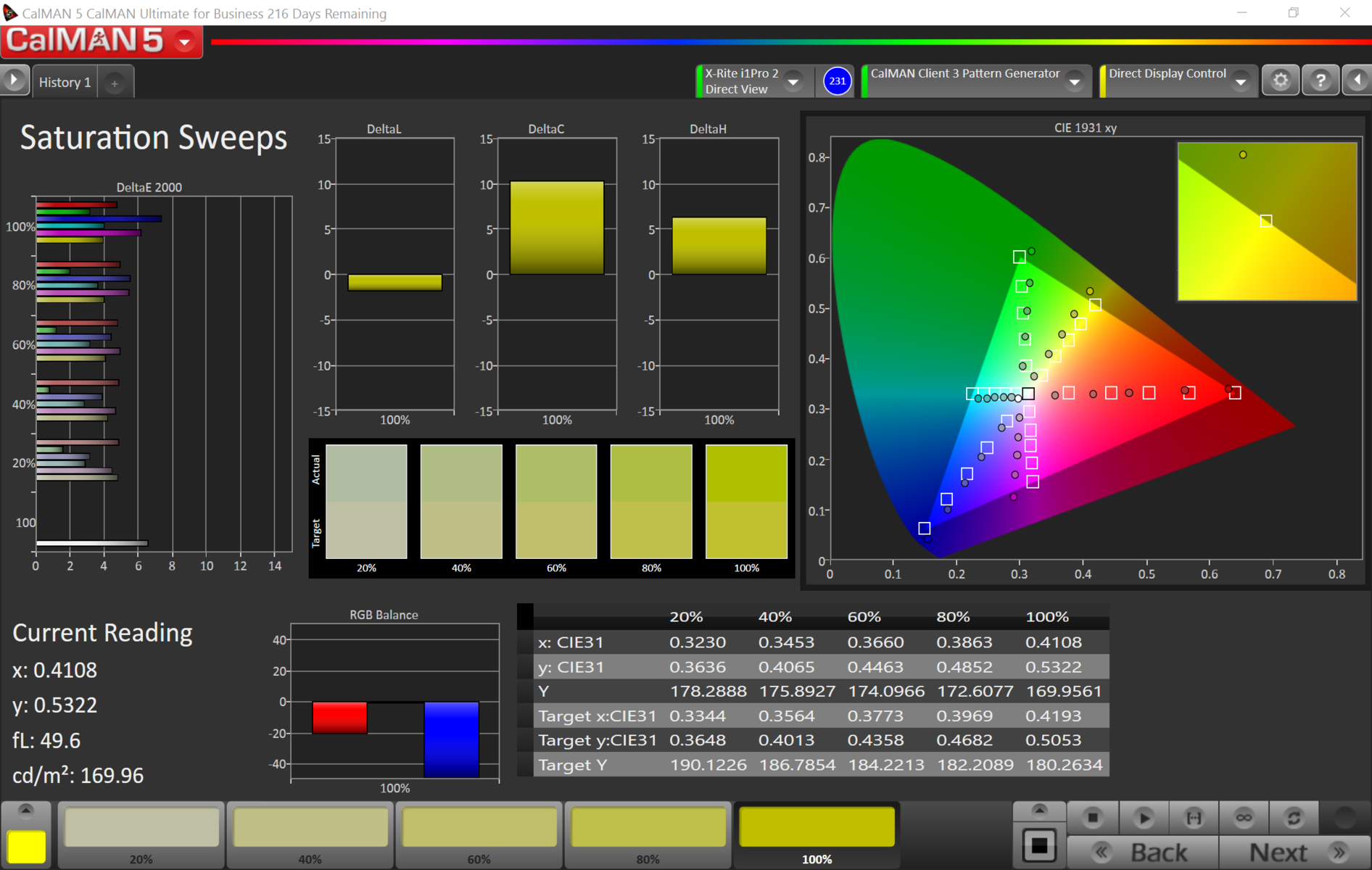Switch to the History 1 tab
Image resolution: width=1372 pixels, height=870 pixels.
[65, 82]
